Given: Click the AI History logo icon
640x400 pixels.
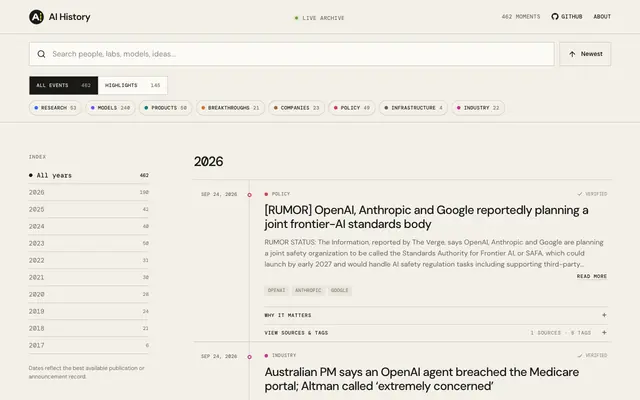Looking at the screenshot, I should click(36, 17).
